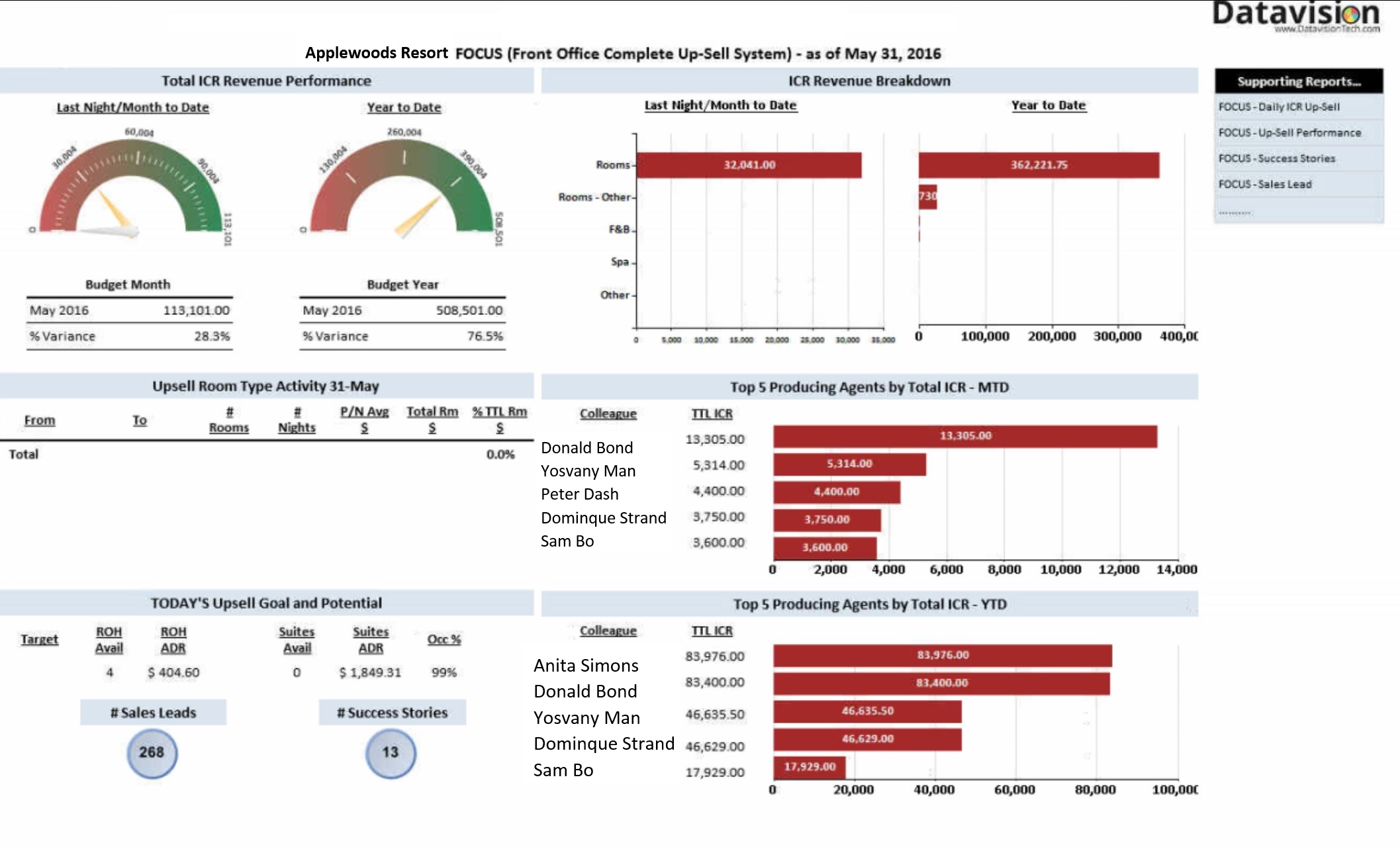Select Donald Bond's 13,305.00 MTD bar
Screen dimensions: 1400x849
[x=964, y=436]
